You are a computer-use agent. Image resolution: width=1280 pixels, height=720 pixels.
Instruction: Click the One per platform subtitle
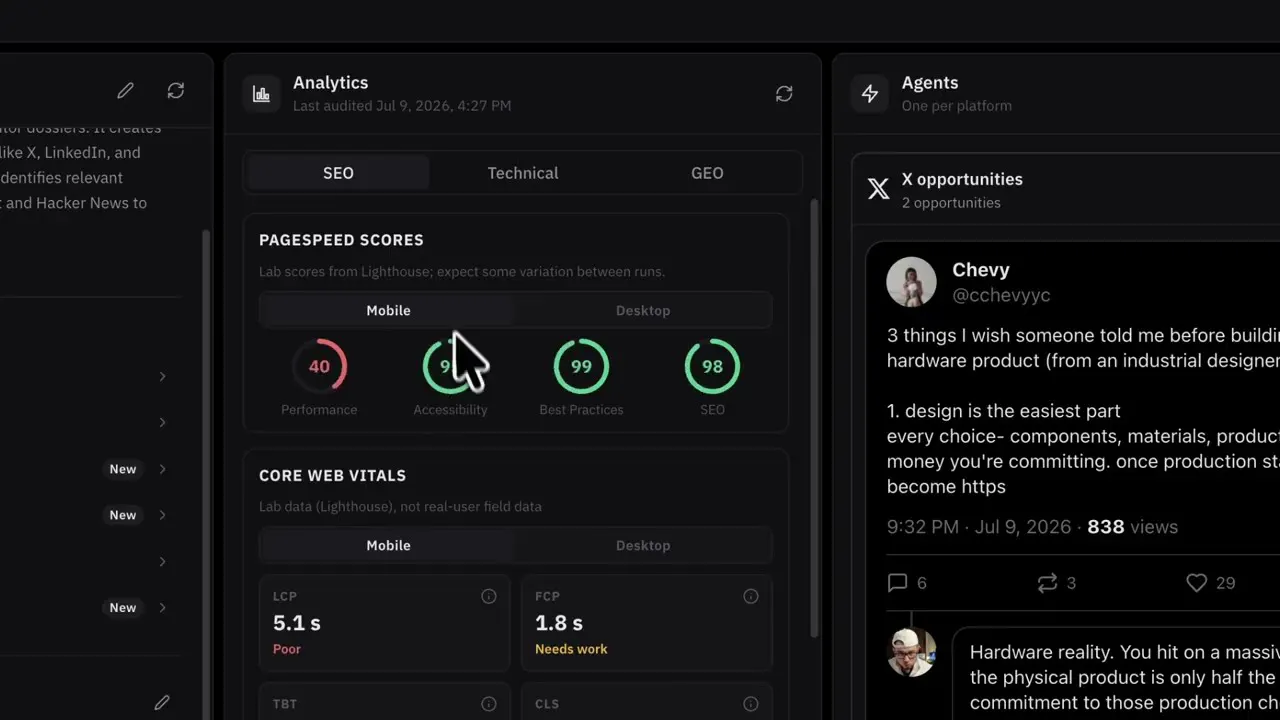[x=957, y=106]
